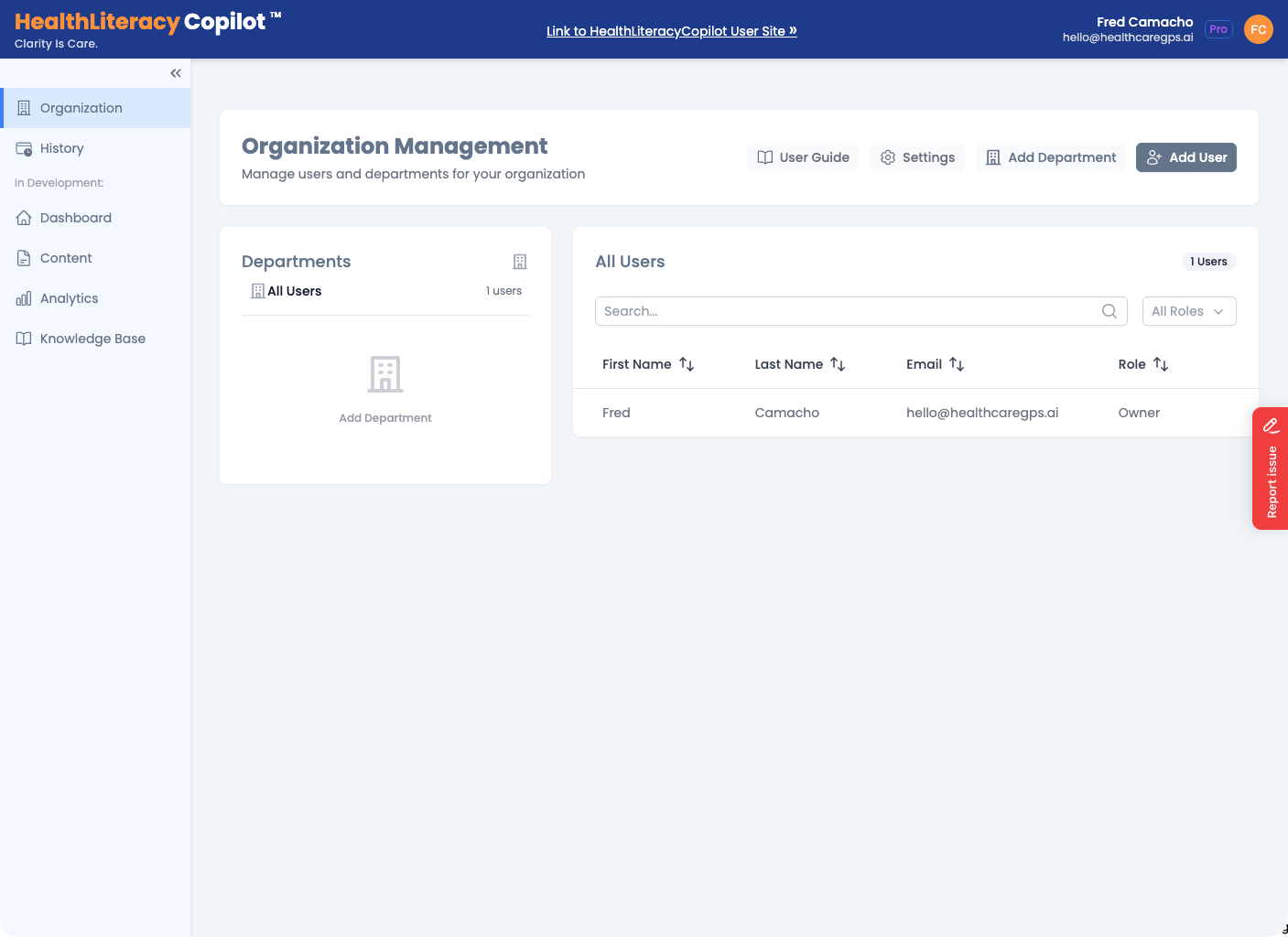The height and width of the screenshot is (937, 1288).
Task: Open the Report Issue panel on the right edge
Action: point(1271,468)
